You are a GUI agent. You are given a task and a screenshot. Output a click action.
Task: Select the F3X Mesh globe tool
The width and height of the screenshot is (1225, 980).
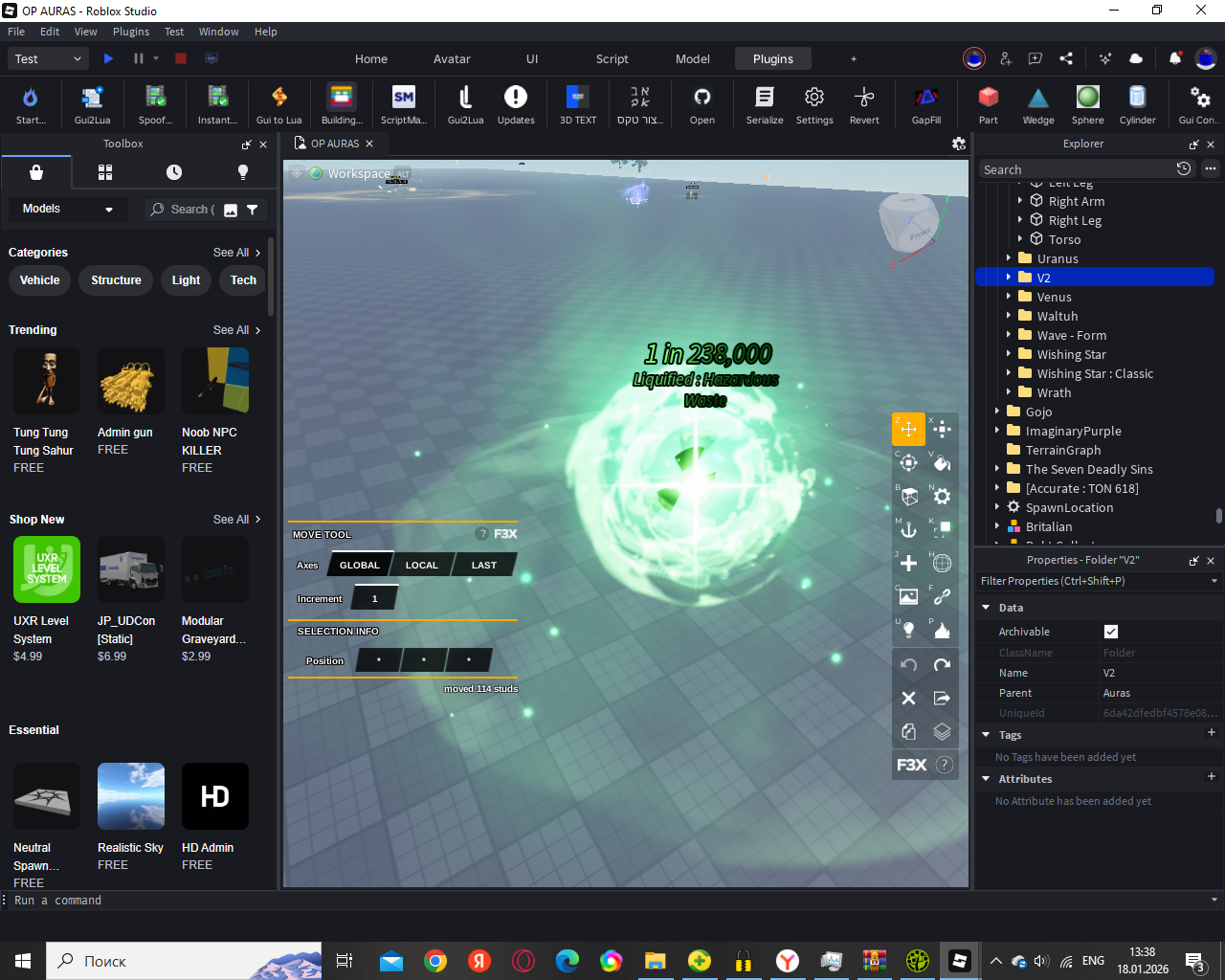point(942,563)
